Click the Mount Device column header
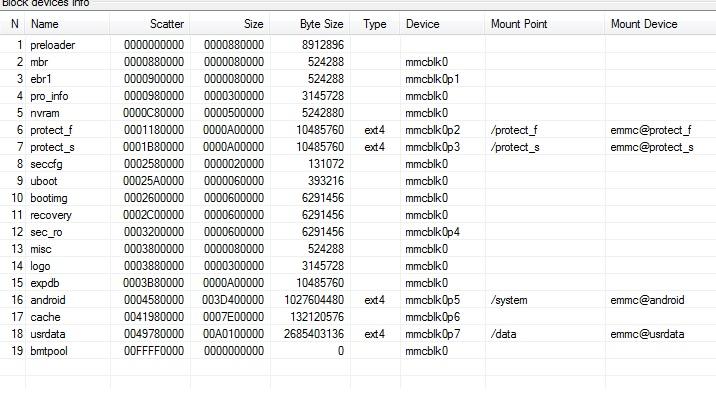The height and width of the screenshot is (411, 716). (660, 24)
